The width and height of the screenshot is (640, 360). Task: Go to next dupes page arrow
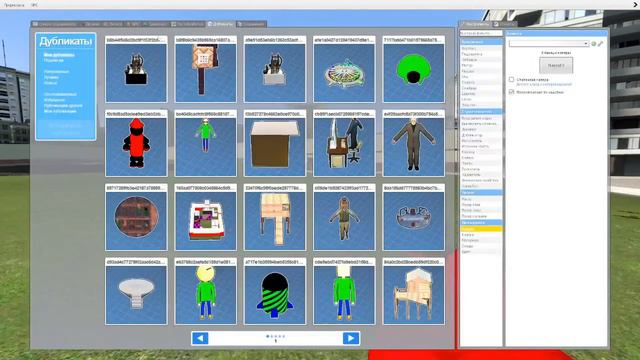tap(351, 338)
